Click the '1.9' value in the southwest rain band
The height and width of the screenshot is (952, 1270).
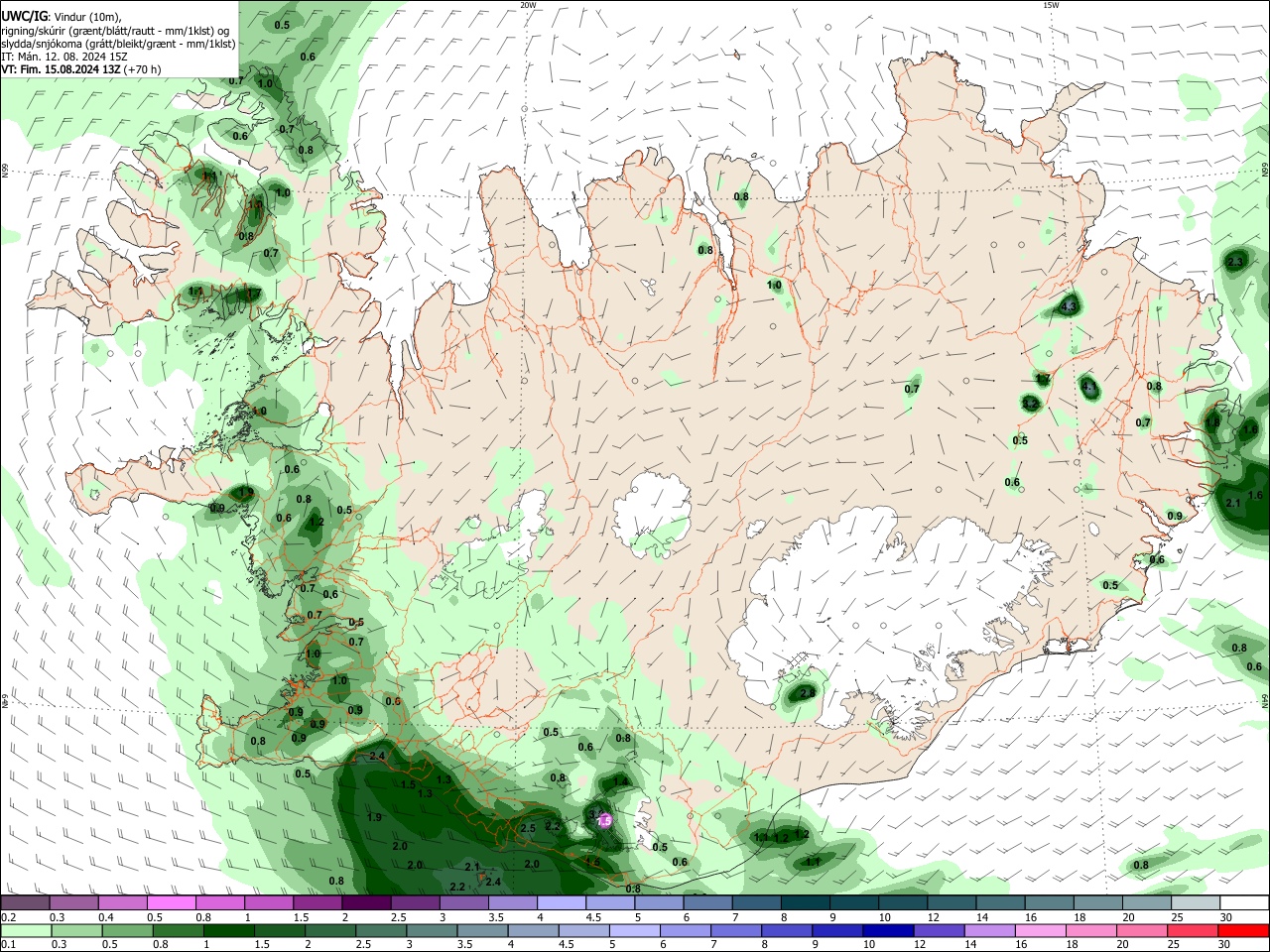[x=374, y=817]
